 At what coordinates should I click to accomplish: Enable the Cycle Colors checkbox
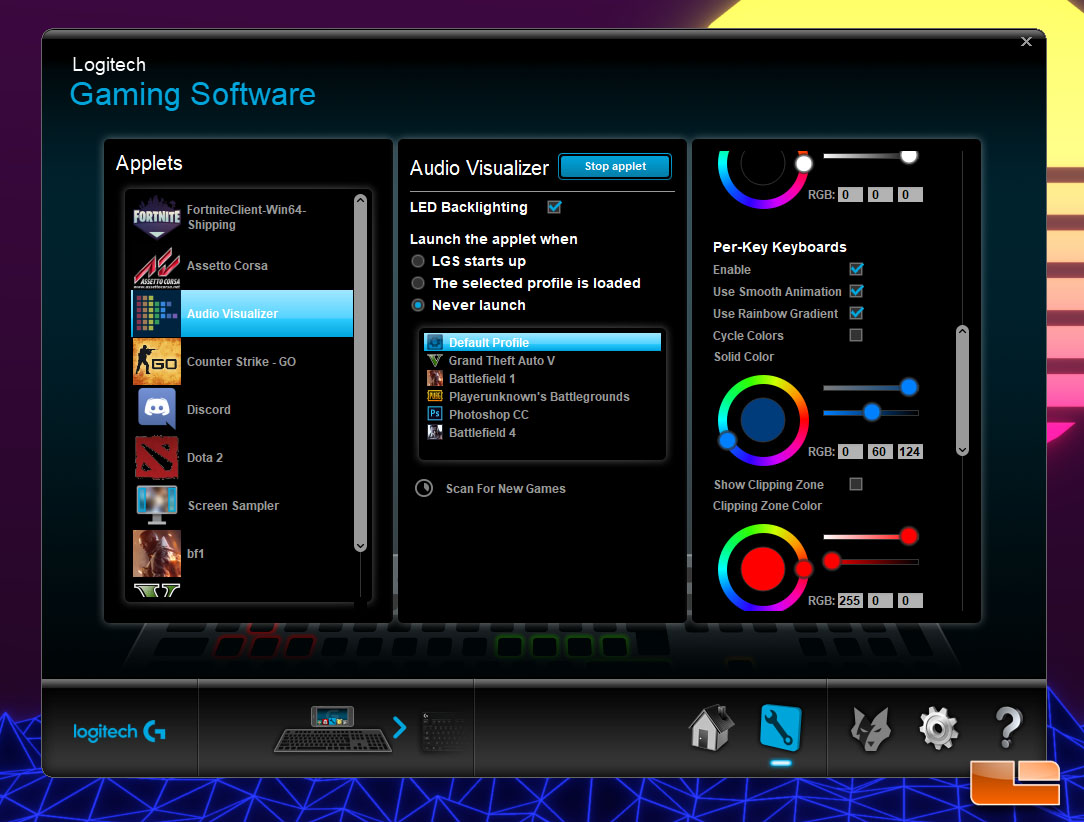coord(856,335)
